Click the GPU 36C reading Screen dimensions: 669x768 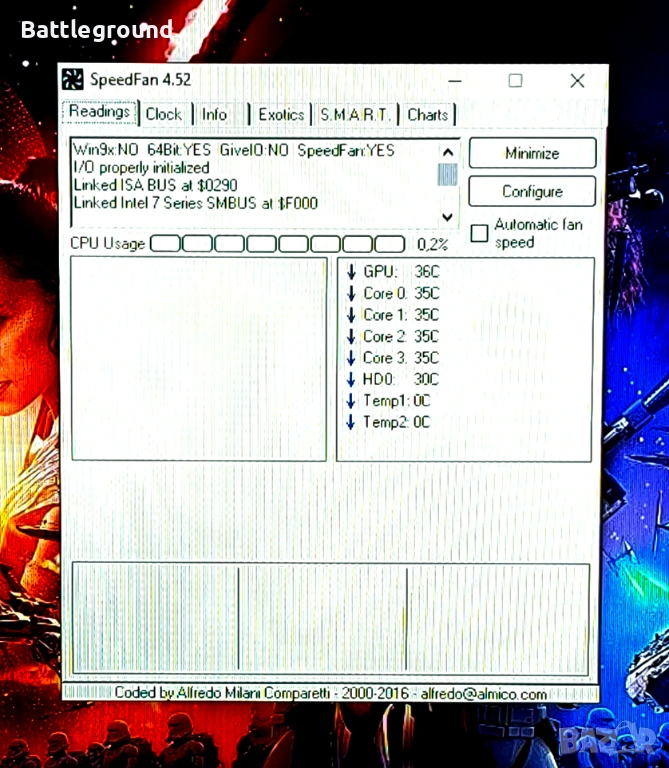(x=402, y=271)
